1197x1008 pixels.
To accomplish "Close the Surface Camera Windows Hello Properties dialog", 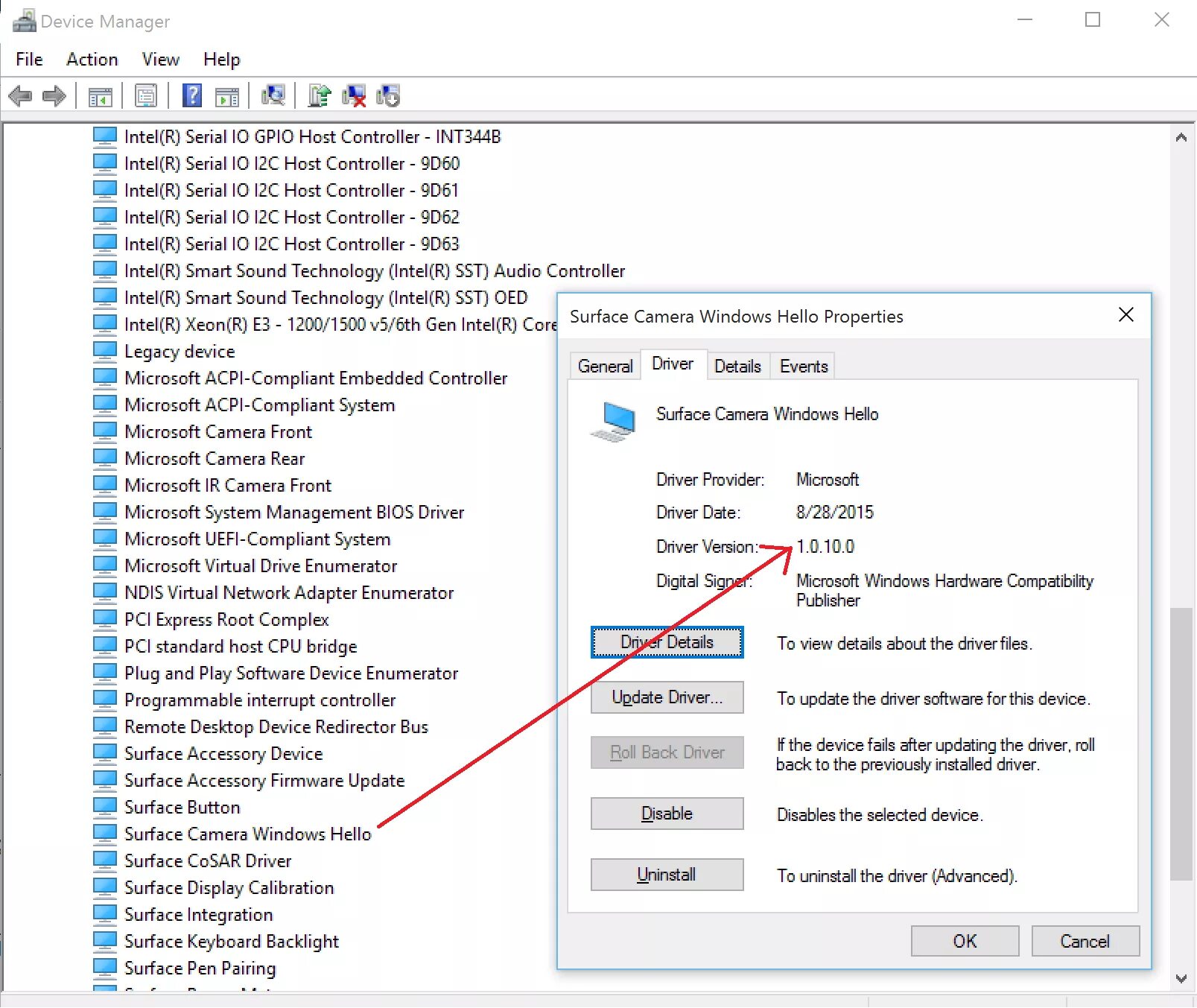I will 1125,315.
